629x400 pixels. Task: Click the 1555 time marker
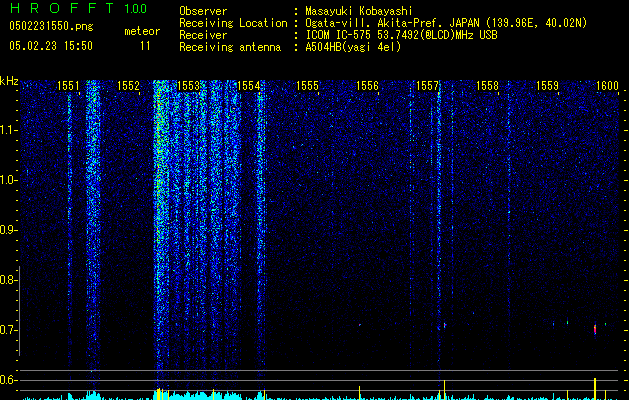coord(308,86)
